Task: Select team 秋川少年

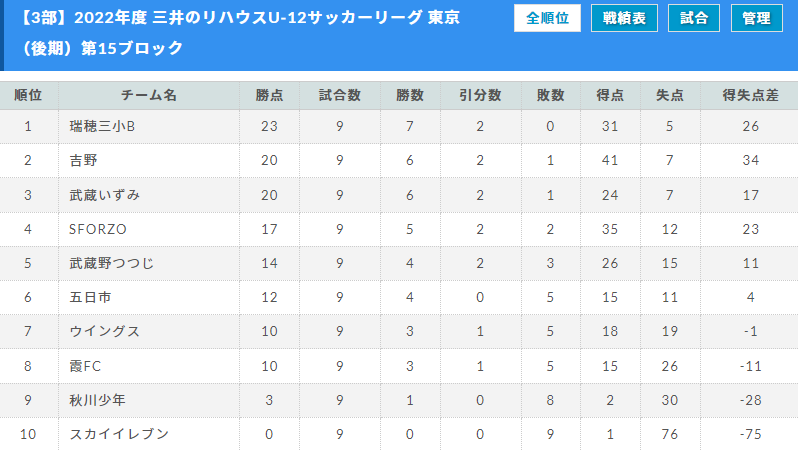Action: [x=97, y=400]
